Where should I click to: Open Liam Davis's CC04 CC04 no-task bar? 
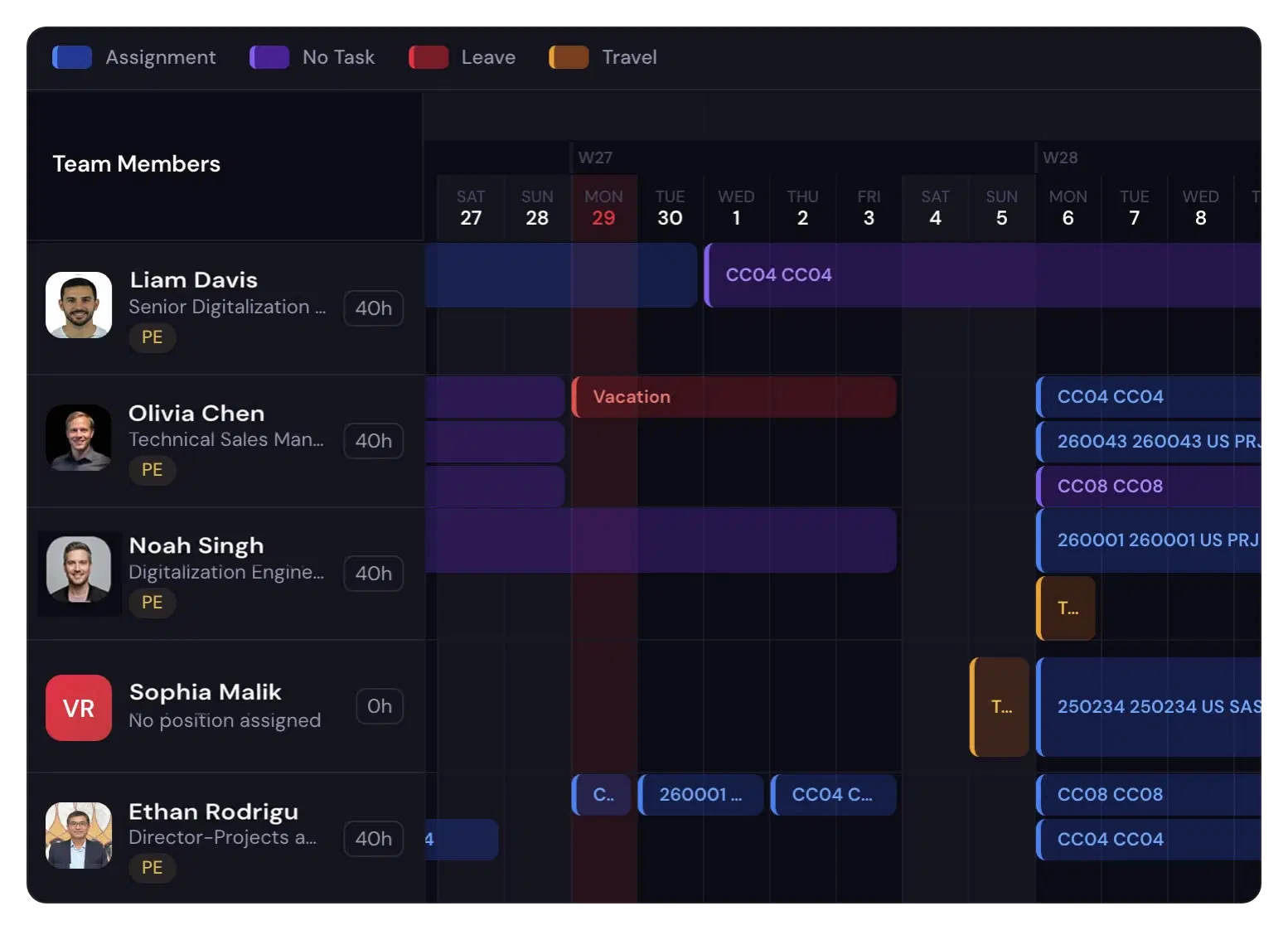982,275
